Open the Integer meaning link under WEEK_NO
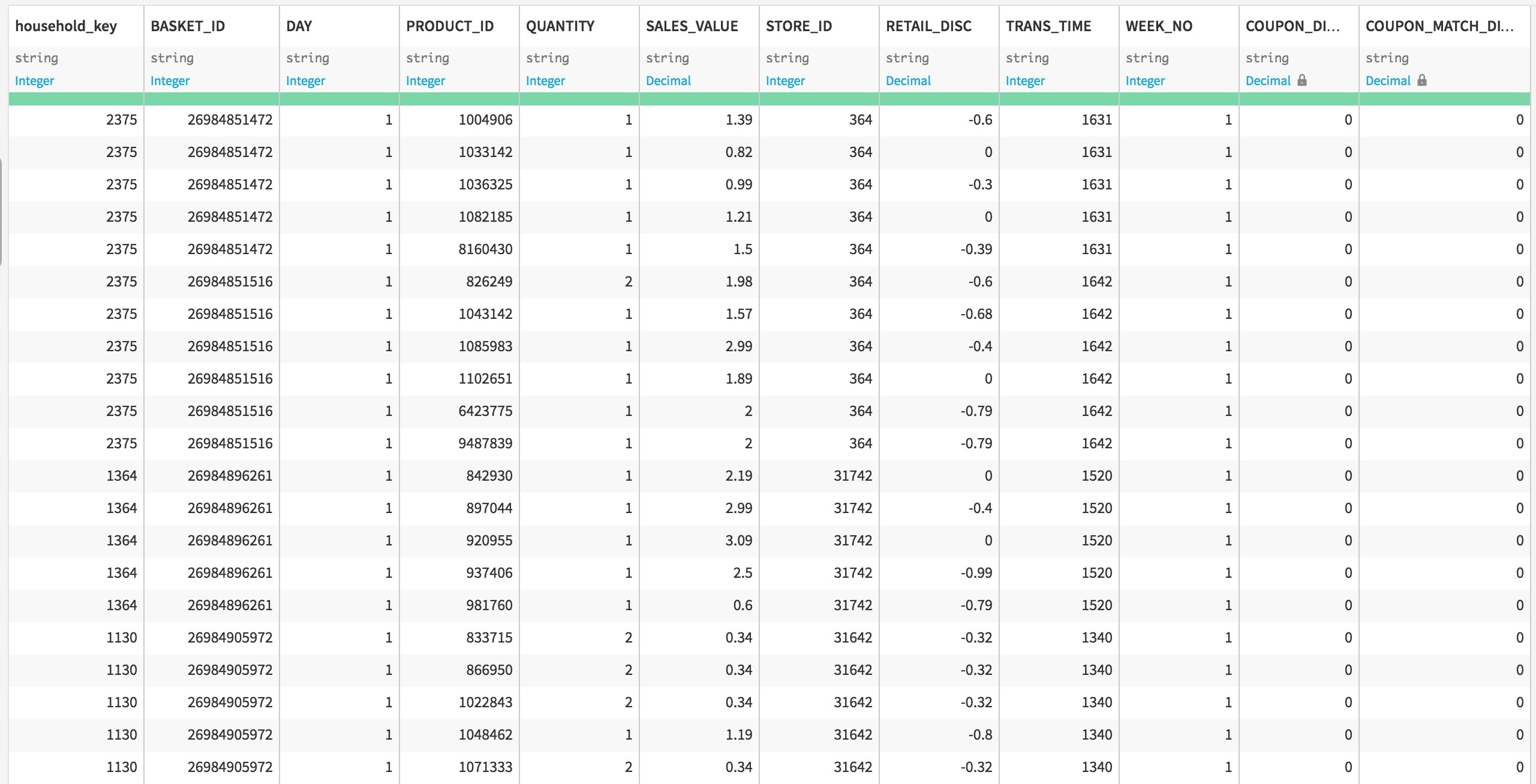The height and width of the screenshot is (784, 1536). (x=1145, y=81)
